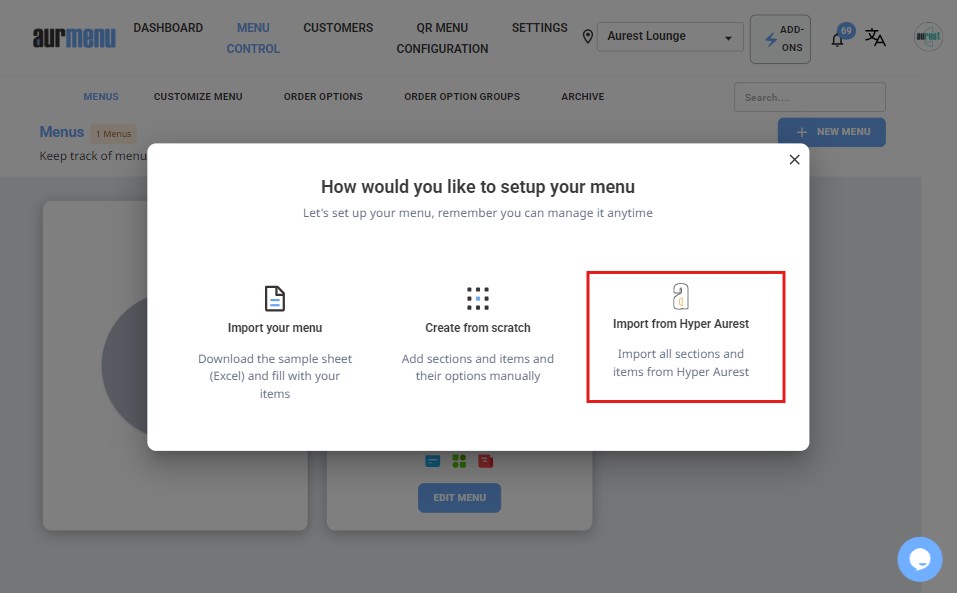Open the Add-ons button
This screenshot has width=957, height=593.
[780, 39]
